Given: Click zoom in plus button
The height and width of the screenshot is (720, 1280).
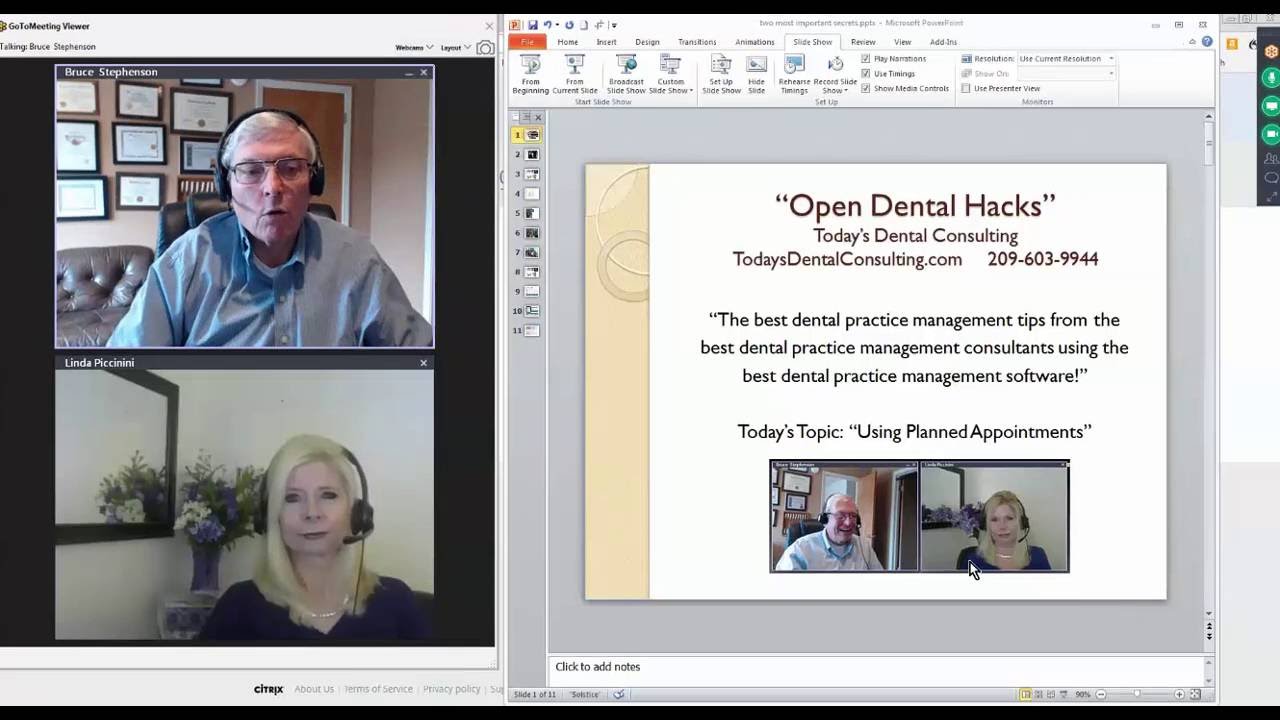Looking at the screenshot, I should tap(1179, 694).
